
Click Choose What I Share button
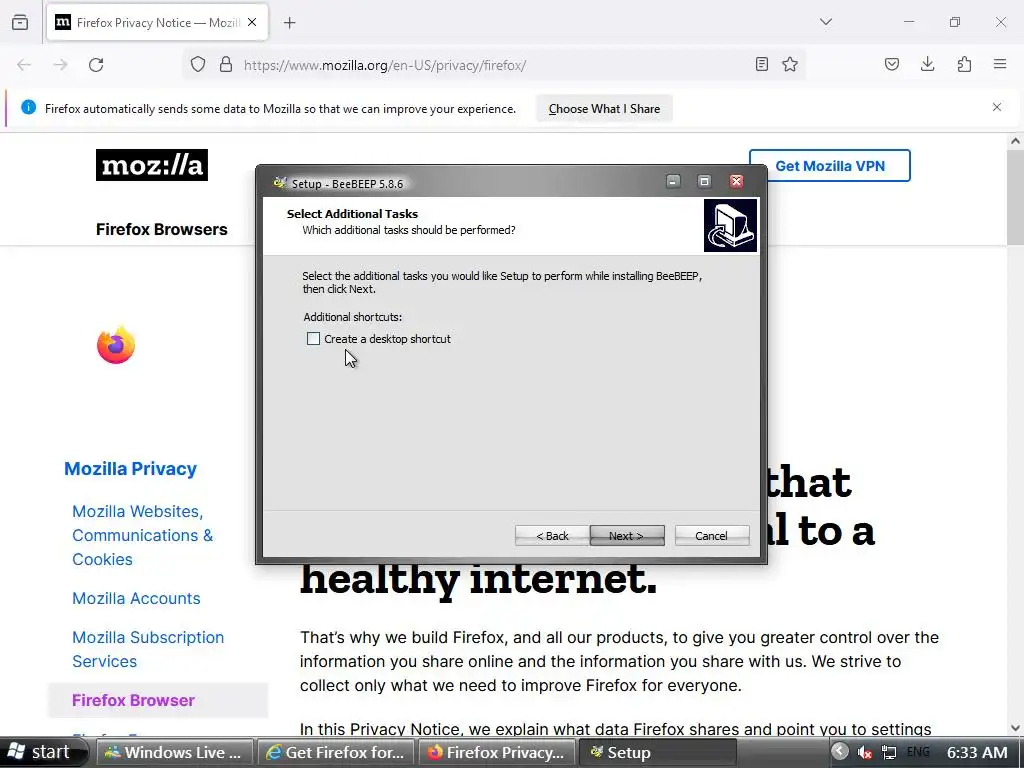604,109
